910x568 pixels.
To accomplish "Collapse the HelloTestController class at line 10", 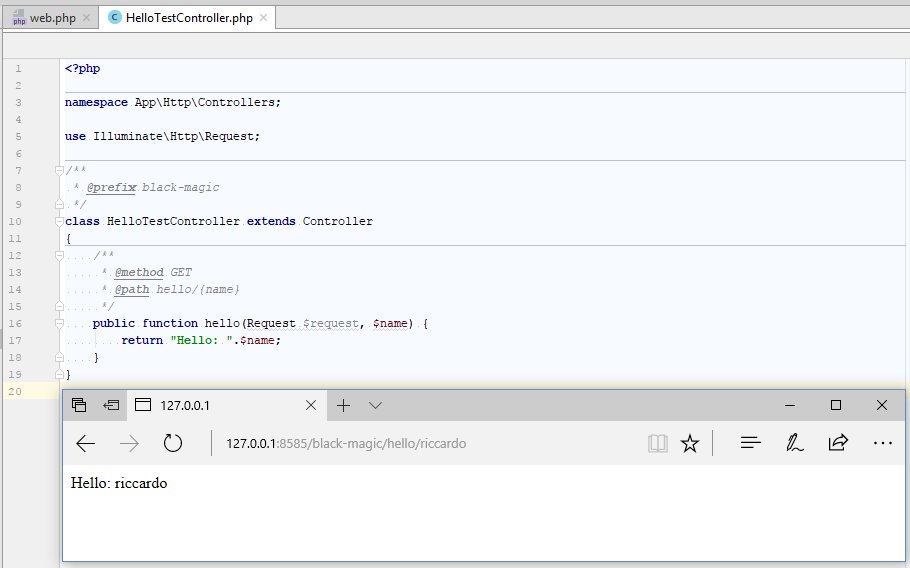I will click(59, 221).
